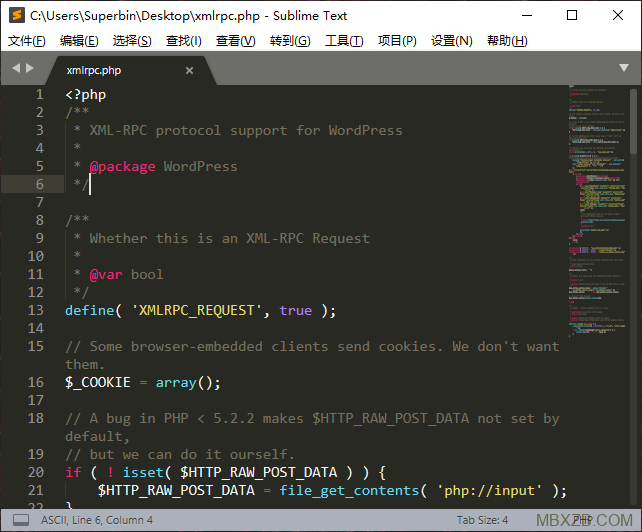This screenshot has width=642, height=532.
Task: Click the <?php opening tag
Action: coord(86,95)
